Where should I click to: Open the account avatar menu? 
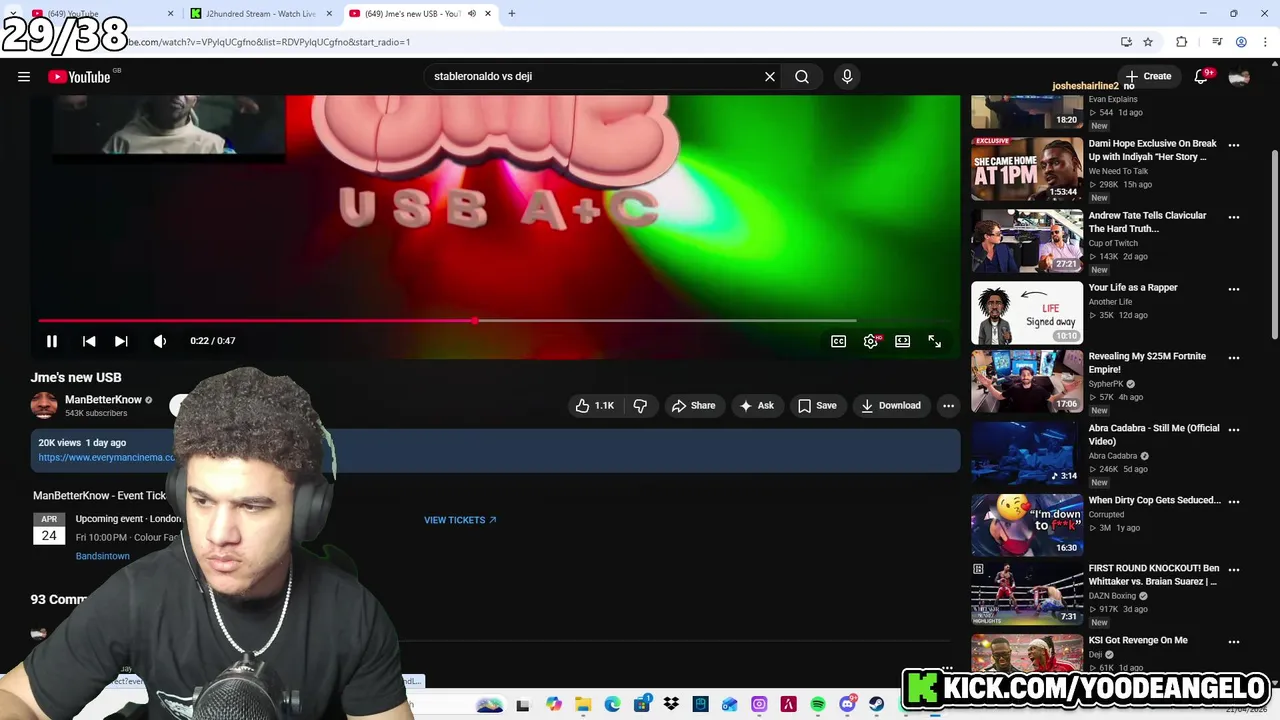point(1239,77)
